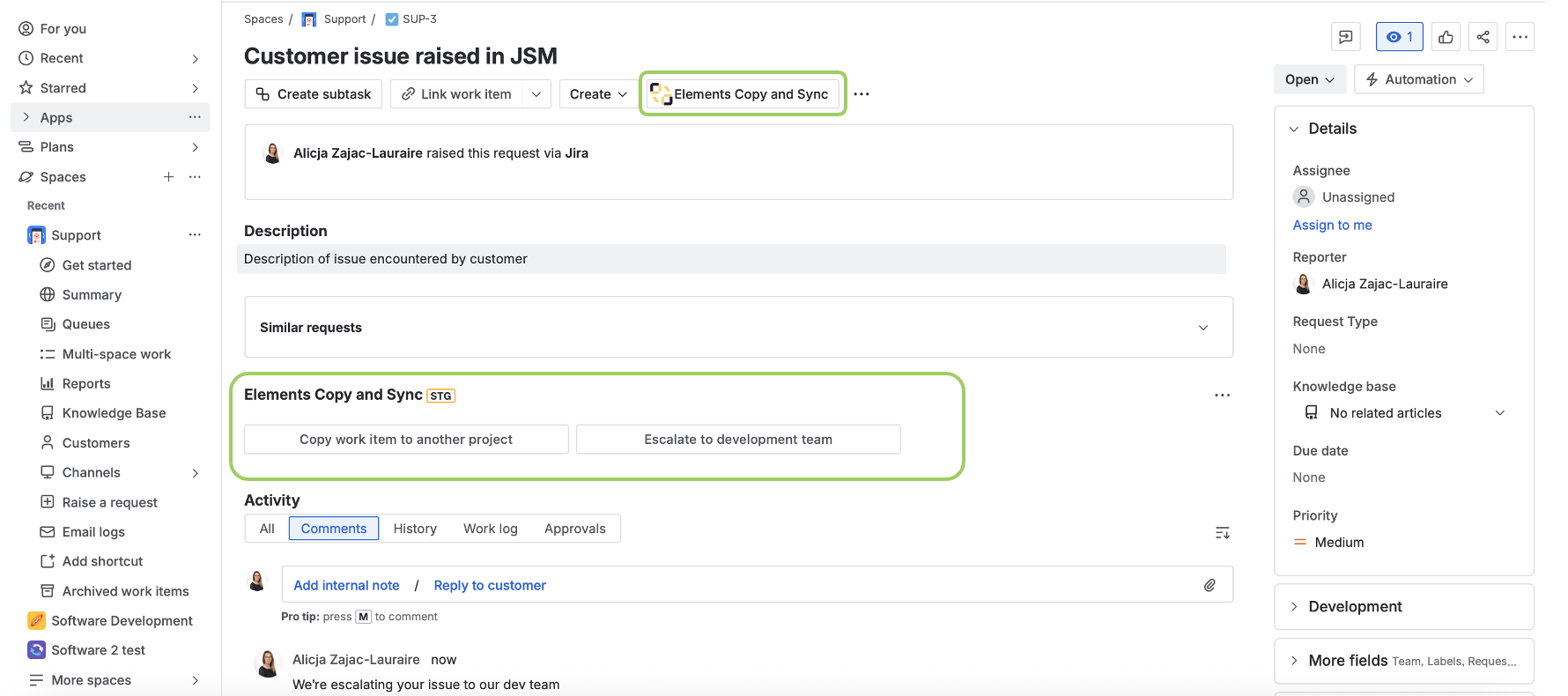Image resolution: width=1568 pixels, height=696 pixels.
Task: Click Assign to me link
Action: coord(1332,226)
